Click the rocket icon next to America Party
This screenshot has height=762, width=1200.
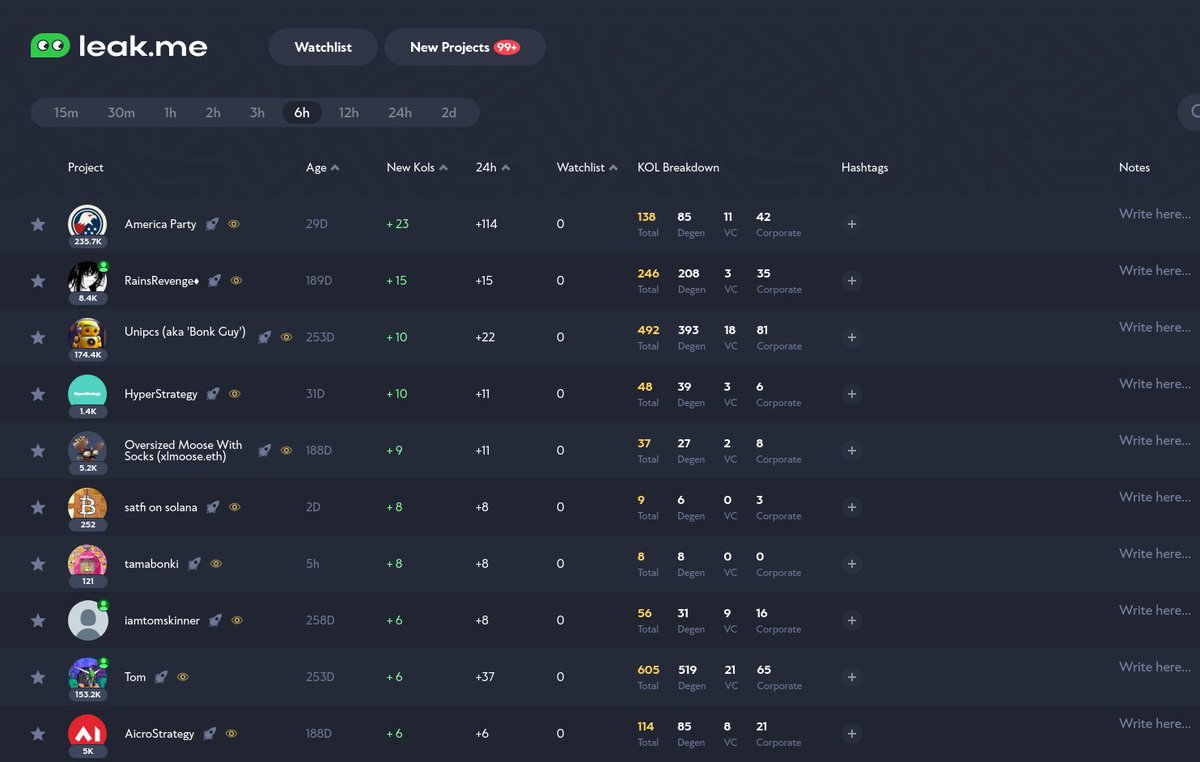pyautogui.click(x=212, y=224)
